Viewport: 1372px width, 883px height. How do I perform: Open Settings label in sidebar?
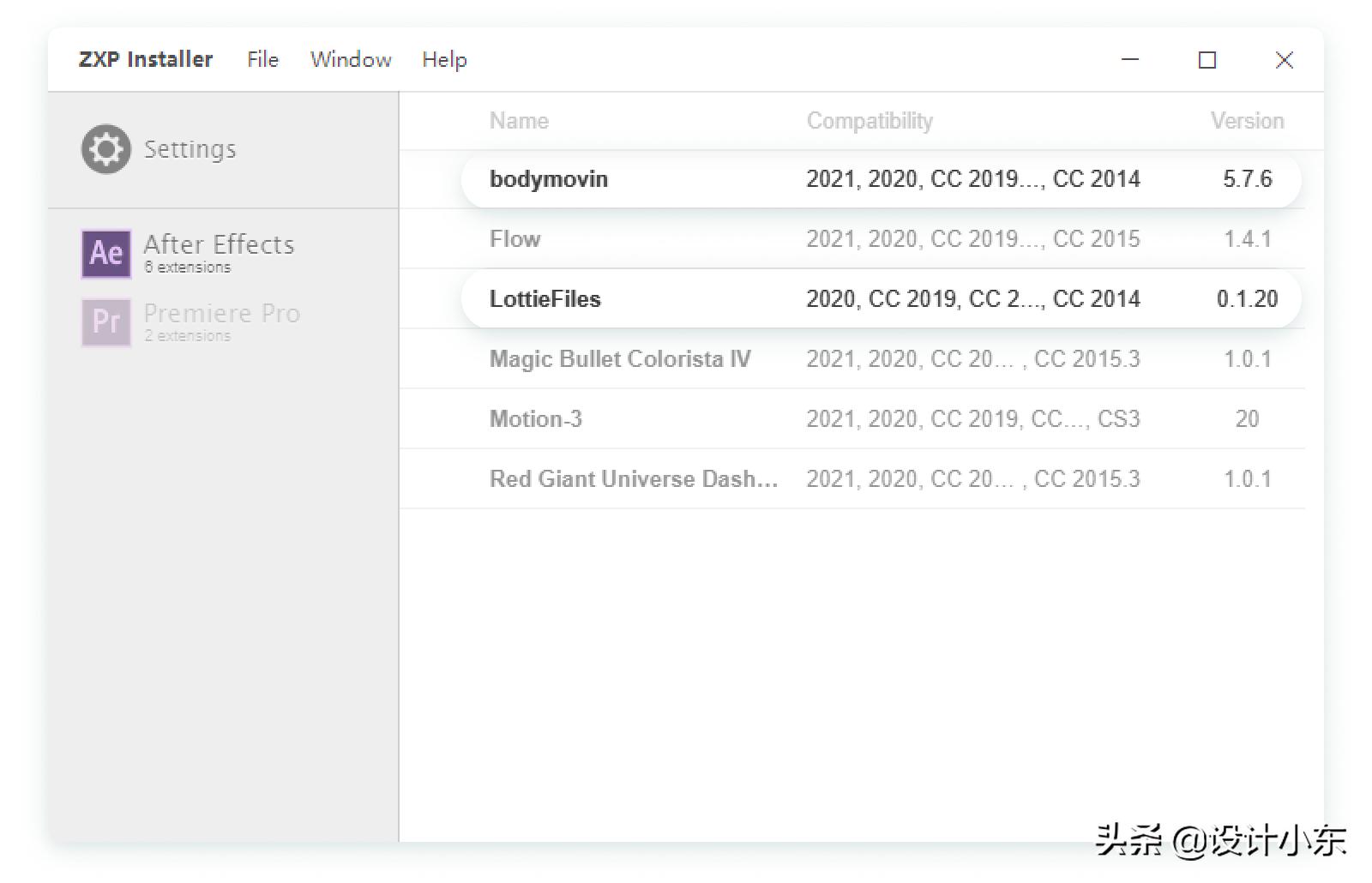coord(190,149)
